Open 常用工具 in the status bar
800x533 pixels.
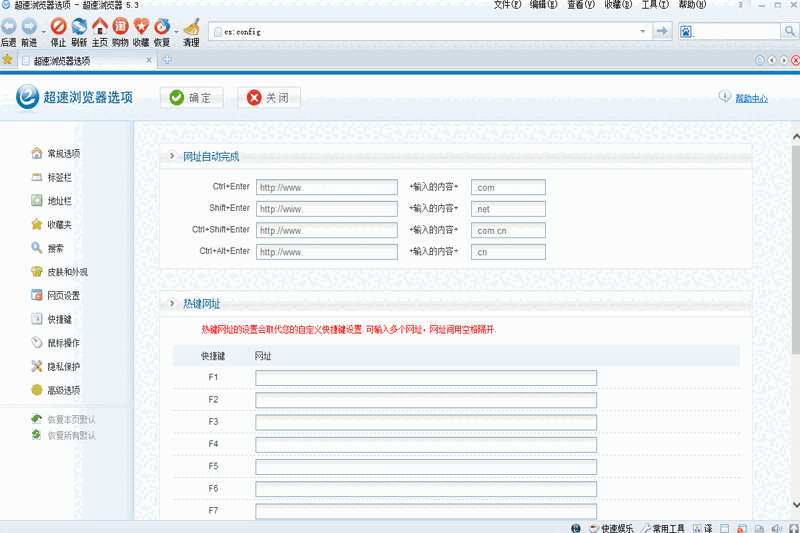662,527
